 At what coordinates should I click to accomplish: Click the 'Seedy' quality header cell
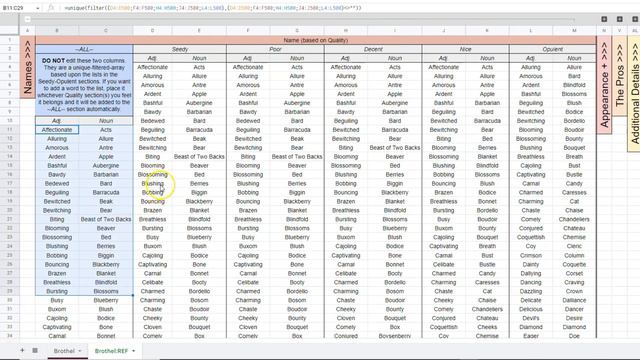click(x=180, y=49)
